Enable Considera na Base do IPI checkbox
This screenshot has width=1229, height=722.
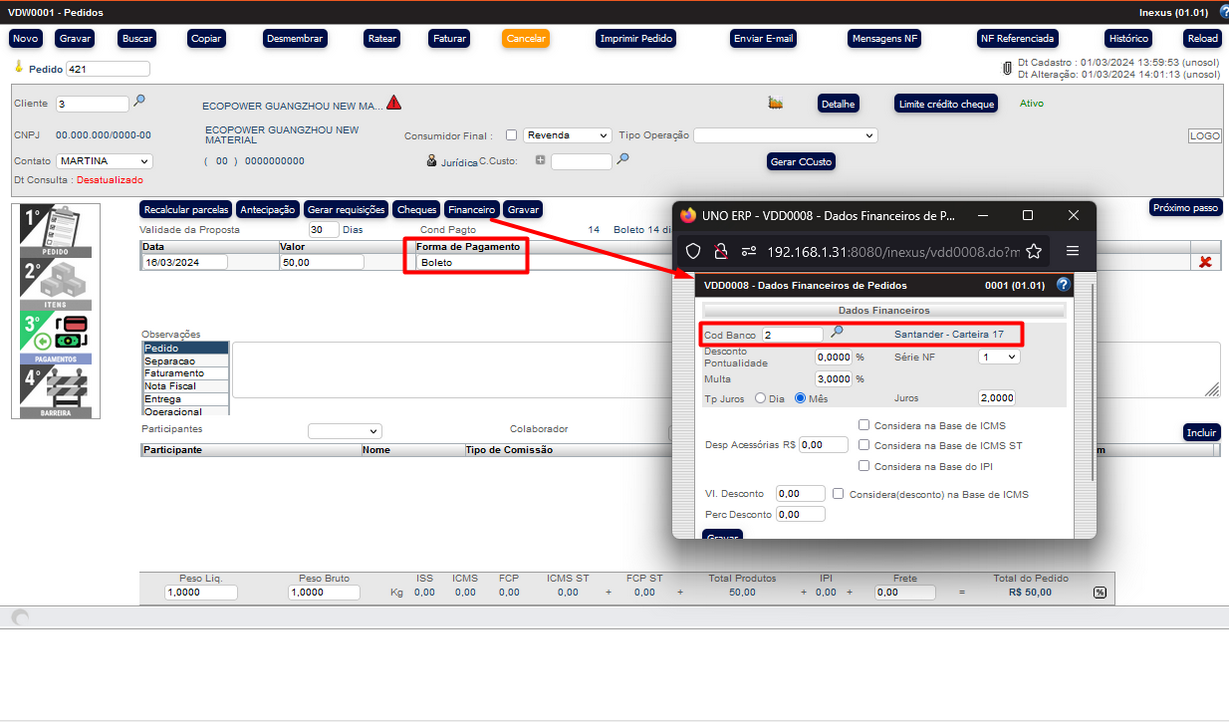point(864,466)
